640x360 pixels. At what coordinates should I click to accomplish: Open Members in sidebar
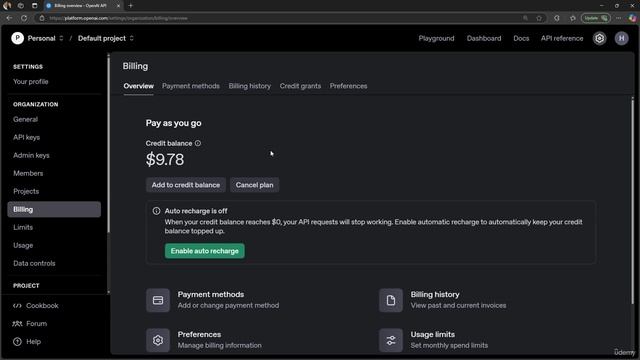tap(28, 173)
